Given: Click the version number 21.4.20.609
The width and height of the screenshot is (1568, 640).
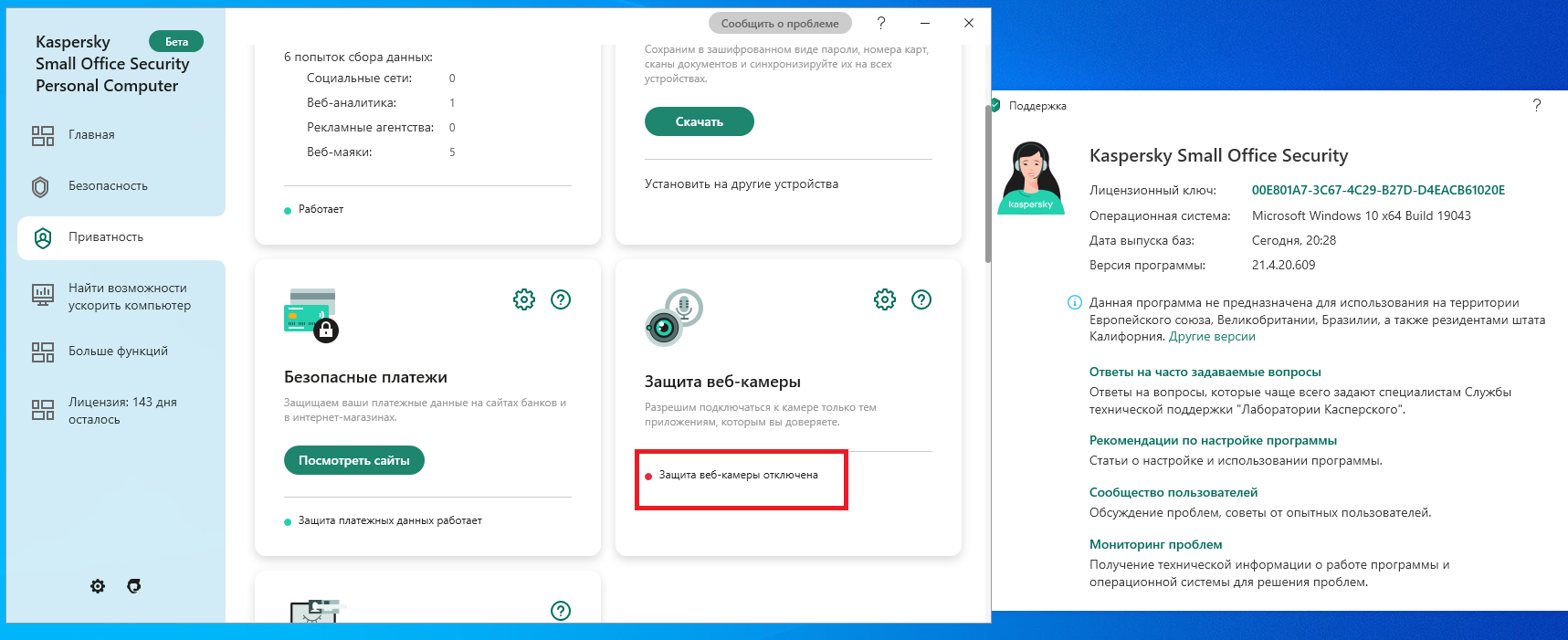Looking at the screenshot, I should [x=1284, y=265].
